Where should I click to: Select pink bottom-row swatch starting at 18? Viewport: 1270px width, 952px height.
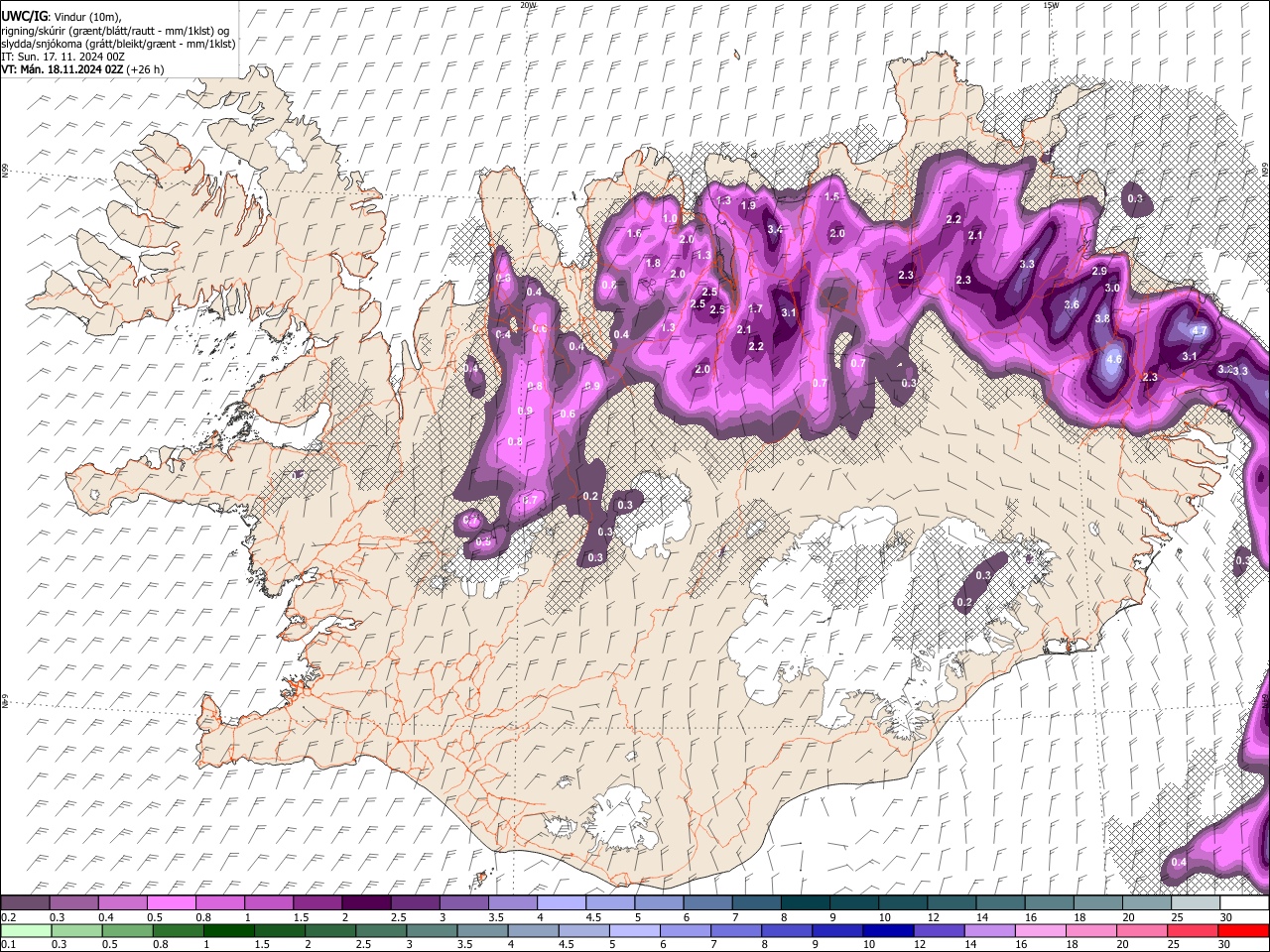click(1089, 931)
